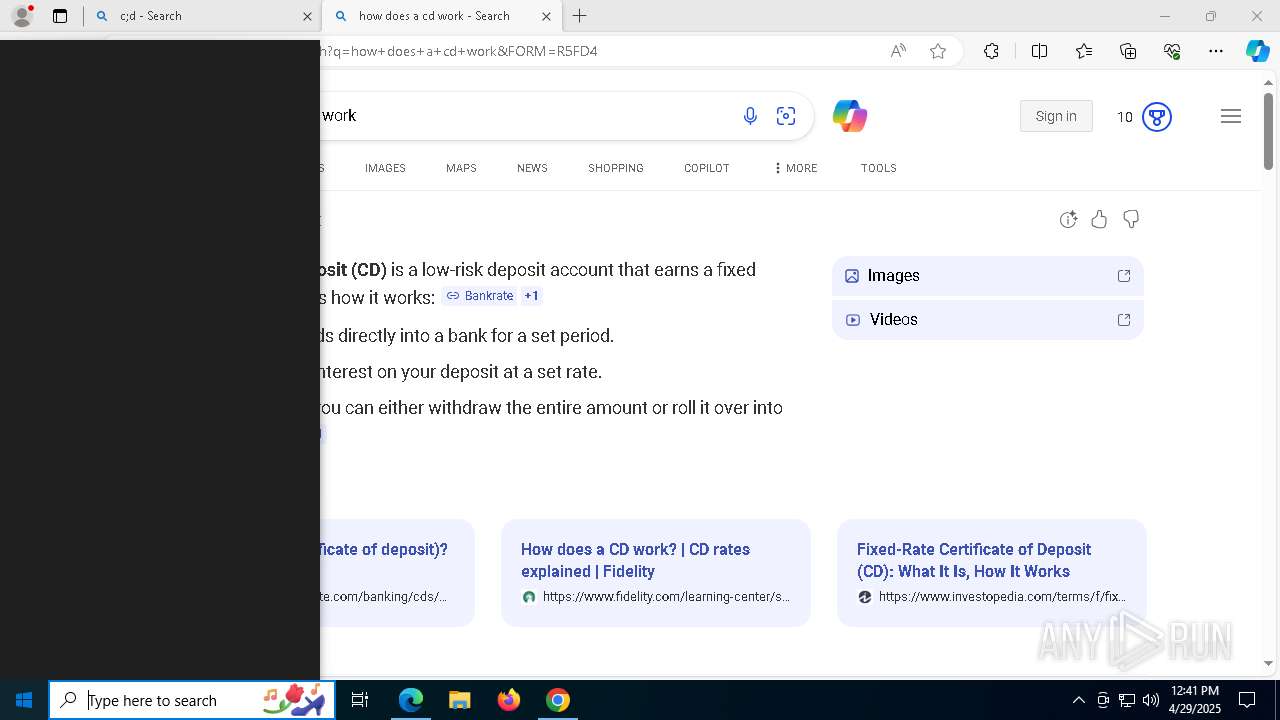Open Microsoft Edge from the taskbar
Screen dimensions: 1280x720
pos(411,700)
